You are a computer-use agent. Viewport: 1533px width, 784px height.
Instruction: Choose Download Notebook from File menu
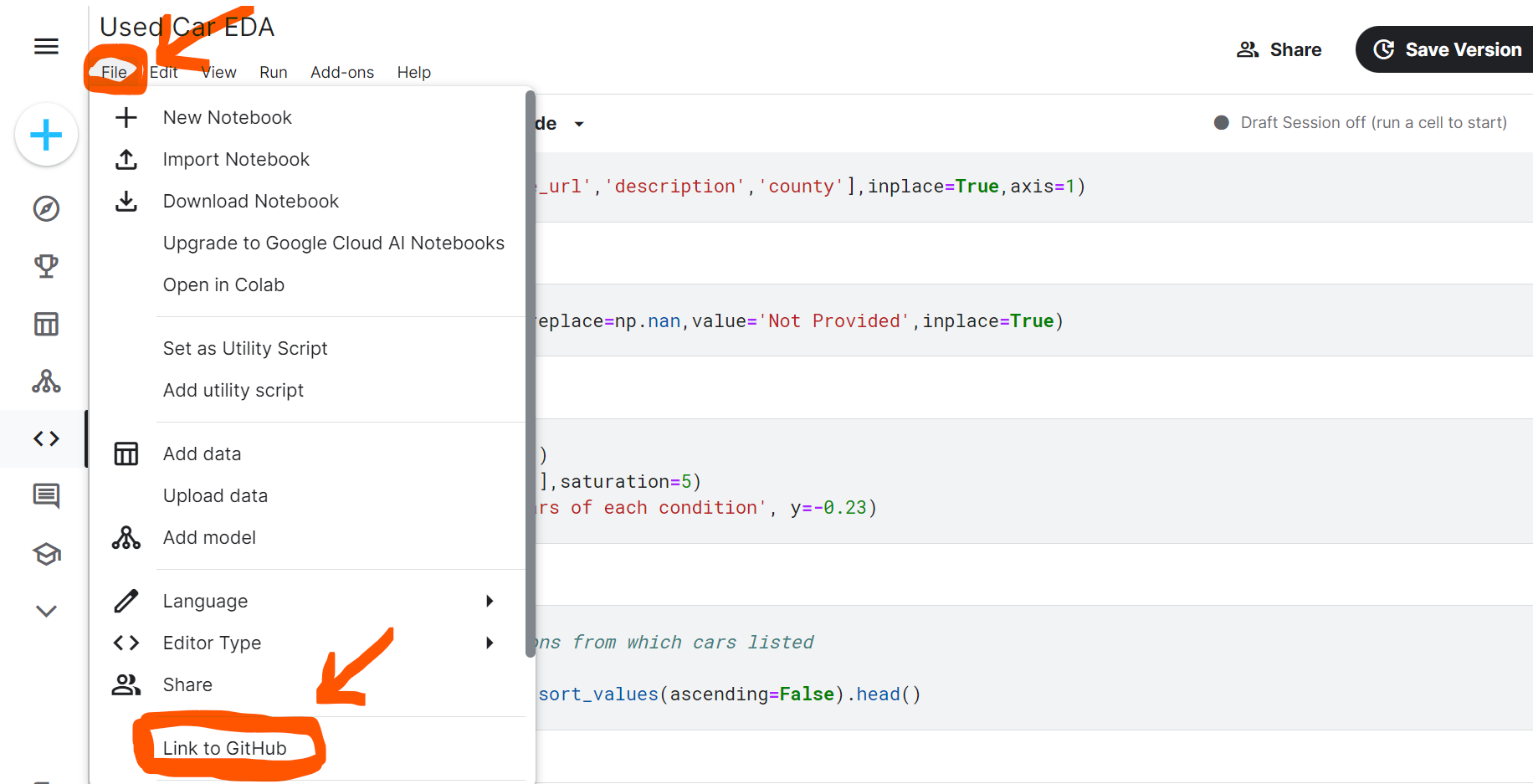coord(250,201)
